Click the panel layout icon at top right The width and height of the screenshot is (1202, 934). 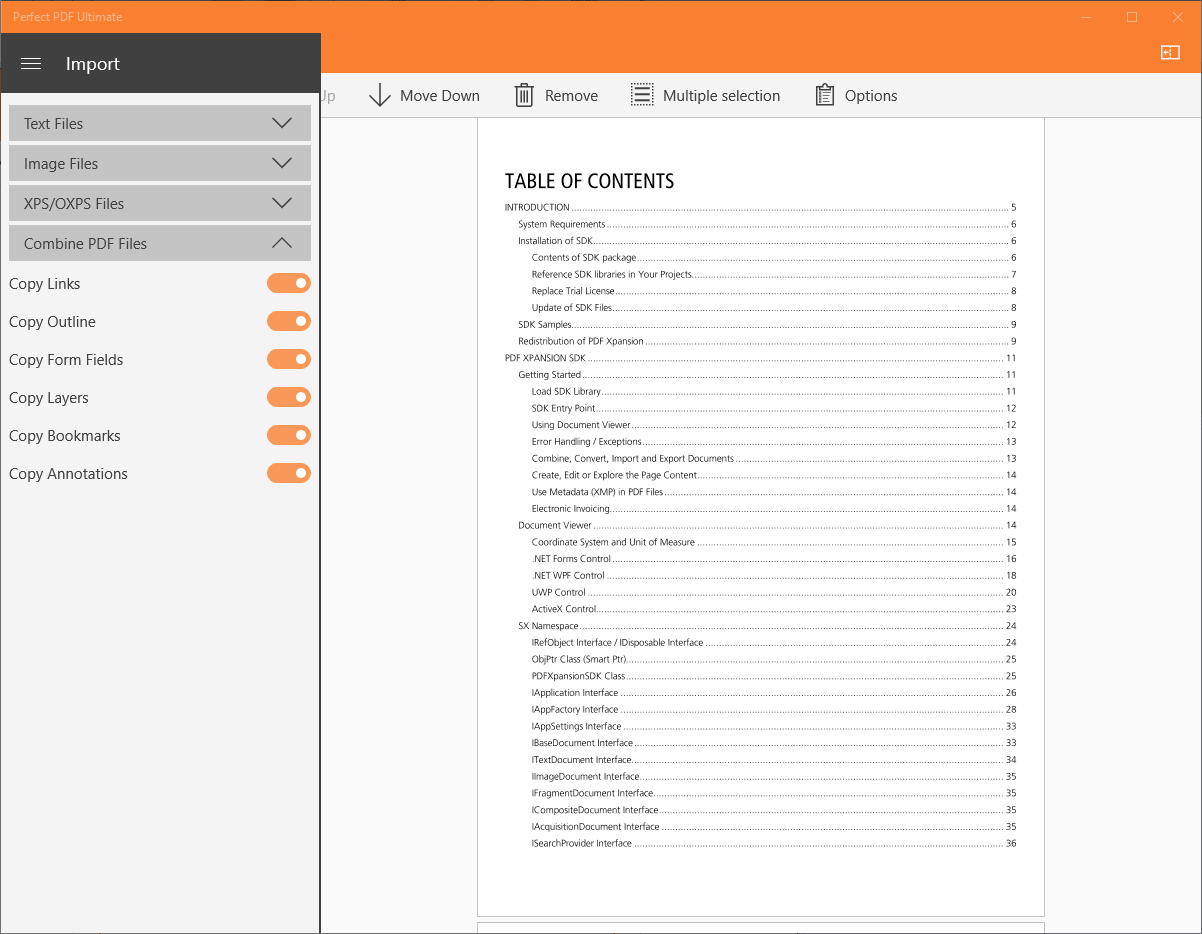pyautogui.click(x=1170, y=52)
